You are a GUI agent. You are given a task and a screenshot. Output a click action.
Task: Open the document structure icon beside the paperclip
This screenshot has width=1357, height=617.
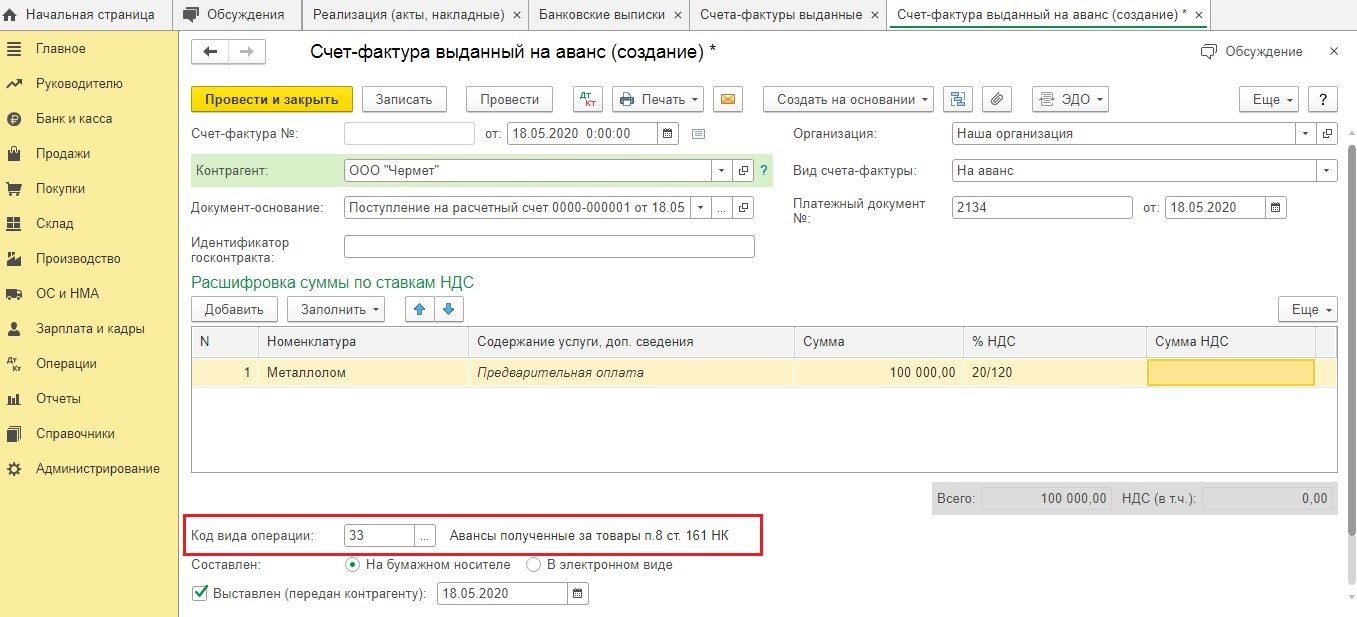coord(959,99)
